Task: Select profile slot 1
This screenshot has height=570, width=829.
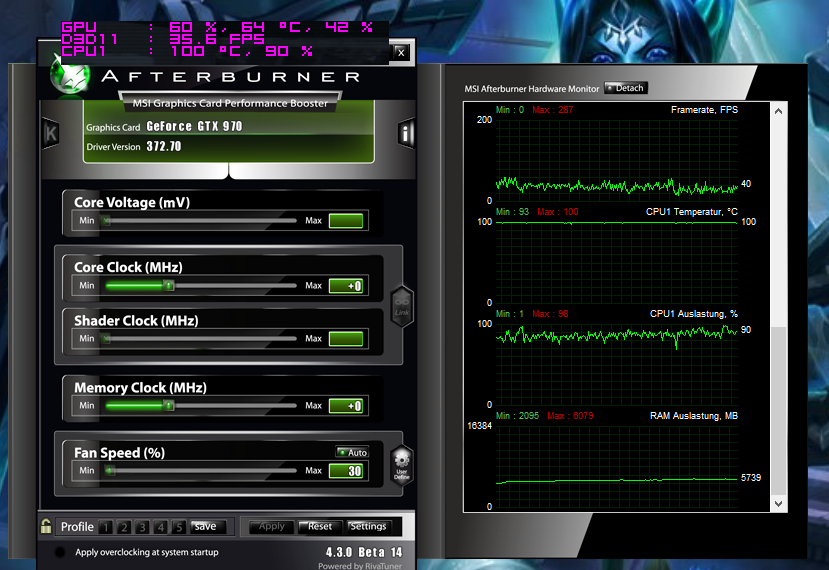Action: coord(106,527)
